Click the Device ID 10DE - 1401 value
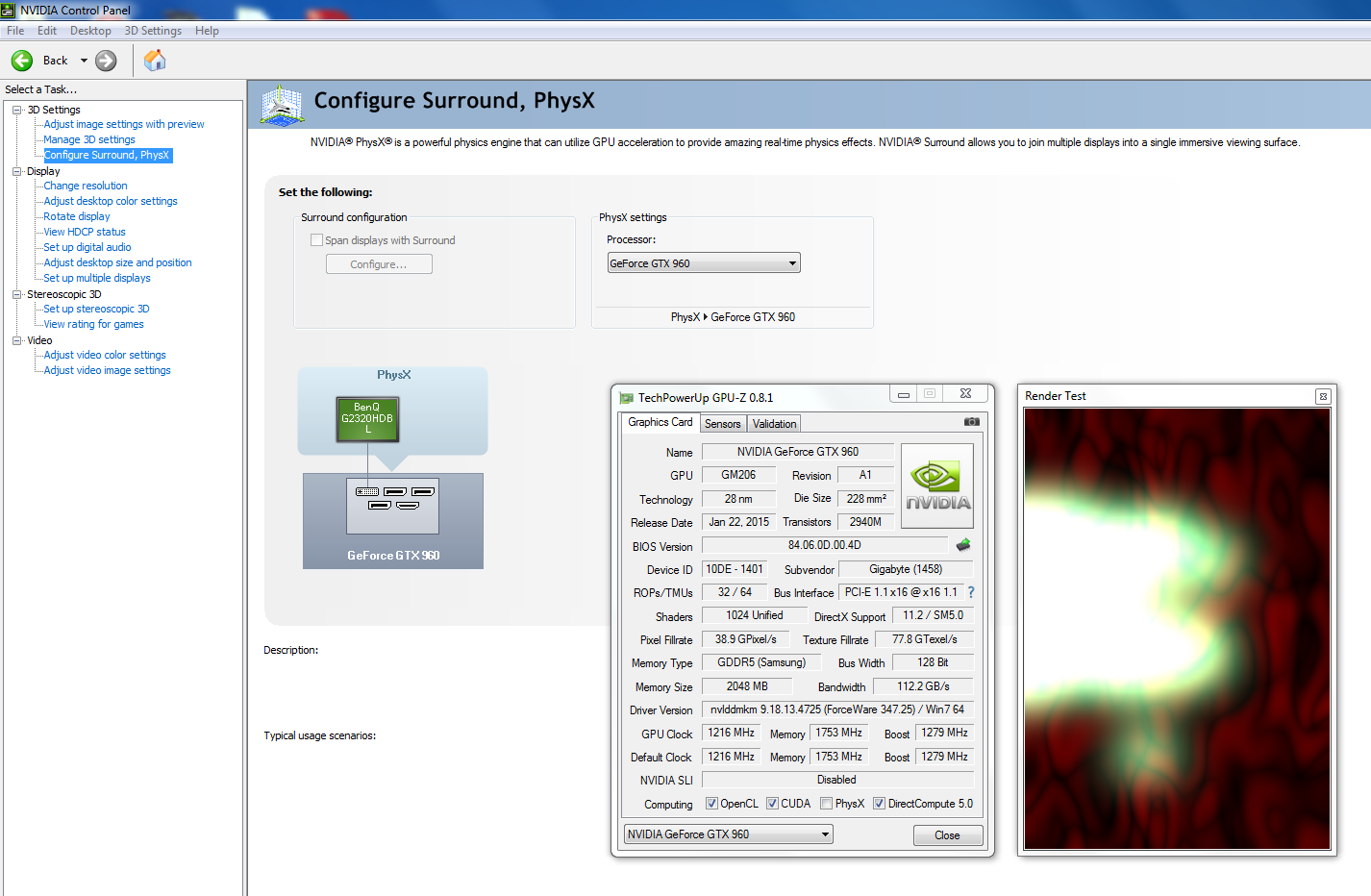Viewport: 1371px width, 896px height. tap(735, 569)
